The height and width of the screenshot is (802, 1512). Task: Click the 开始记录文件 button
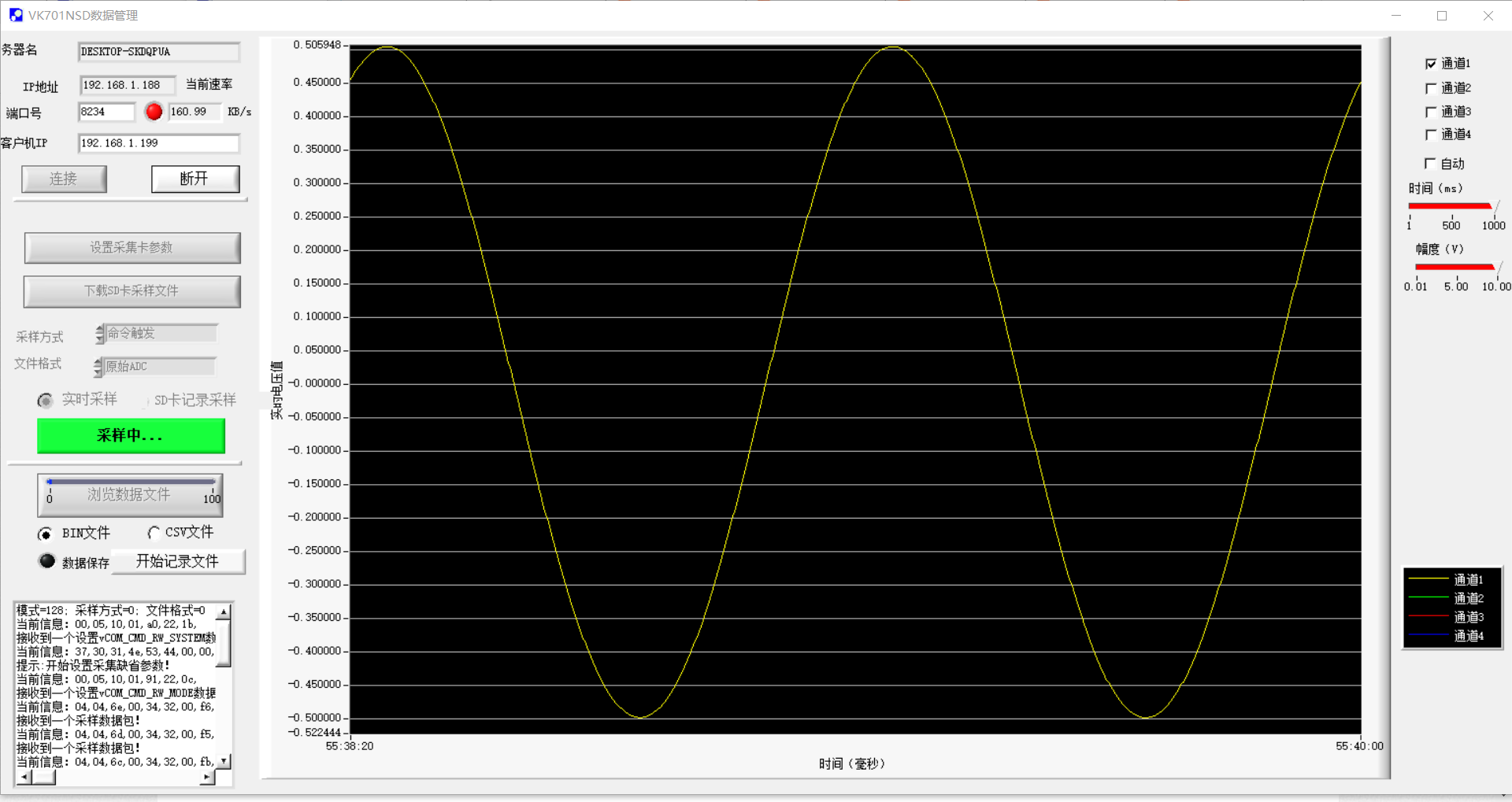(x=177, y=561)
